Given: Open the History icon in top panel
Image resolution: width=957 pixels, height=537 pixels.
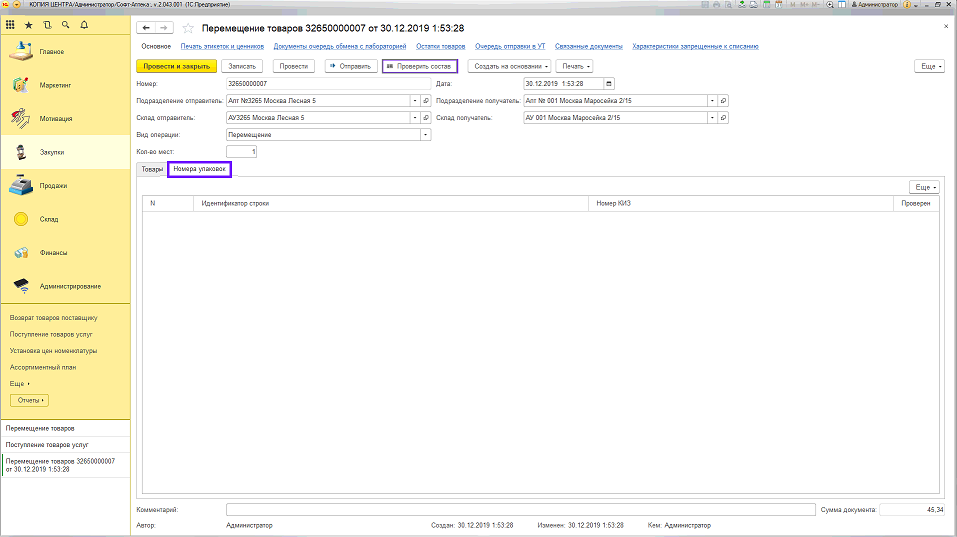Looking at the screenshot, I should [x=47, y=24].
